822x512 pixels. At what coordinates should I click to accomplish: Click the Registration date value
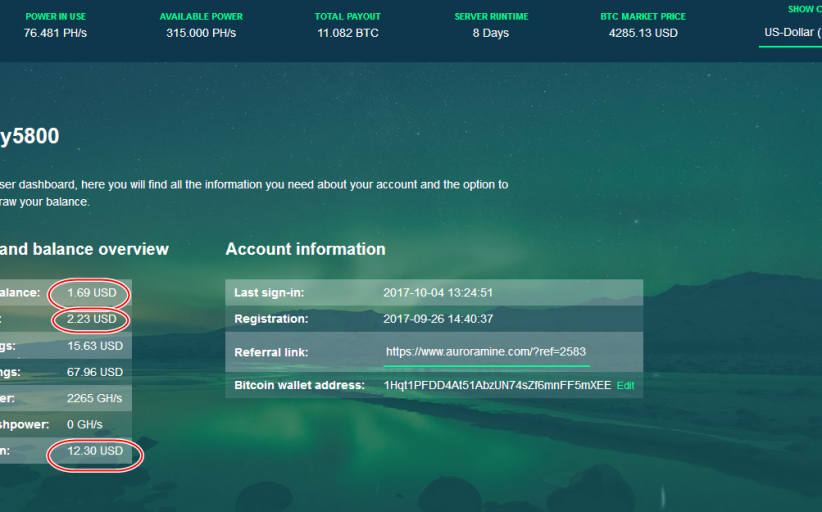click(x=438, y=319)
